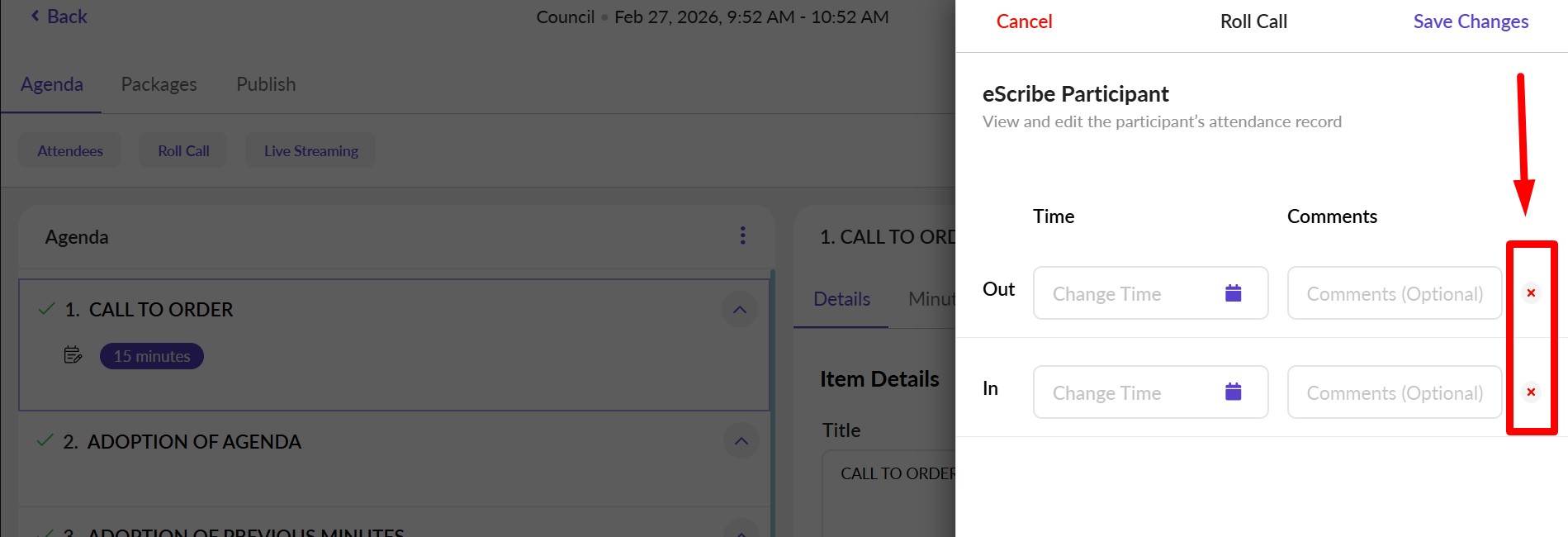This screenshot has height=537, width=1568.
Task: Remove the Out attendance entry
Action: (x=1532, y=293)
